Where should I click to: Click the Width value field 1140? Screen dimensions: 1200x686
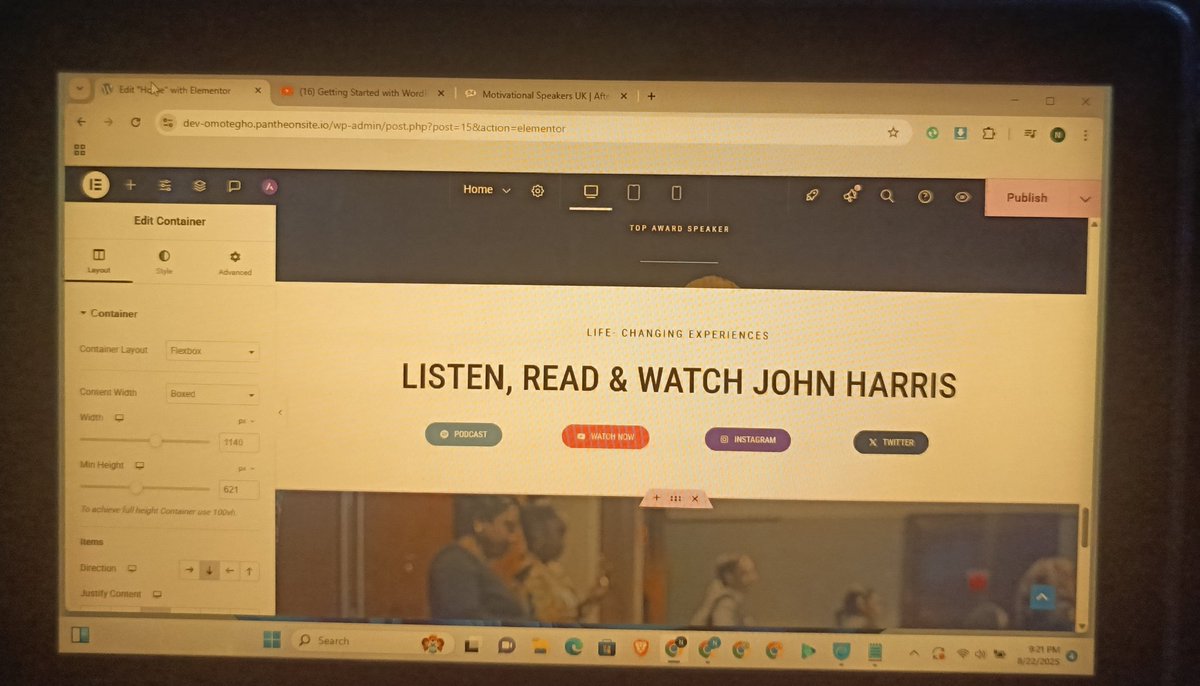(x=239, y=442)
